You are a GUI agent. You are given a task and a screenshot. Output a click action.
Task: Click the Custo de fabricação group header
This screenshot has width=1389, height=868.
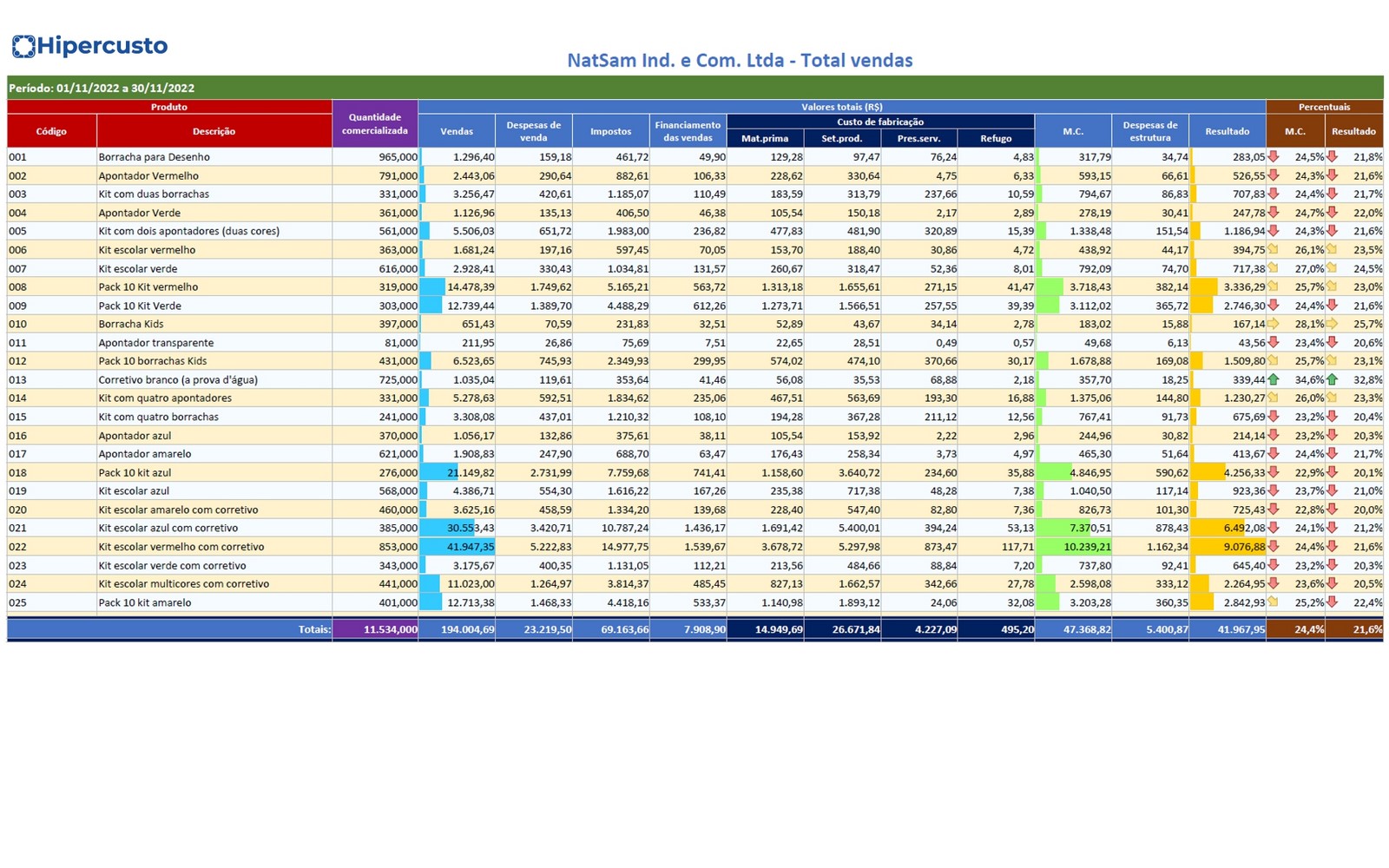(880, 122)
